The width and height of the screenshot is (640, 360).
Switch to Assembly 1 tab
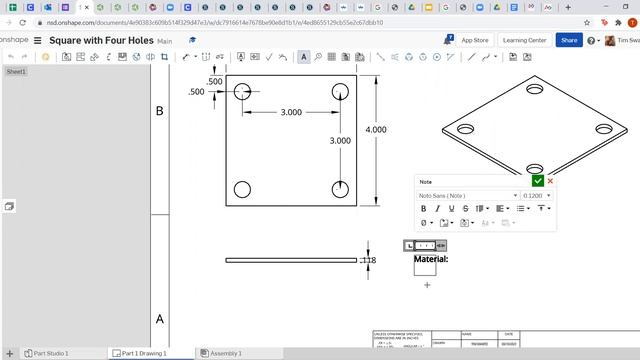tap(221, 353)
